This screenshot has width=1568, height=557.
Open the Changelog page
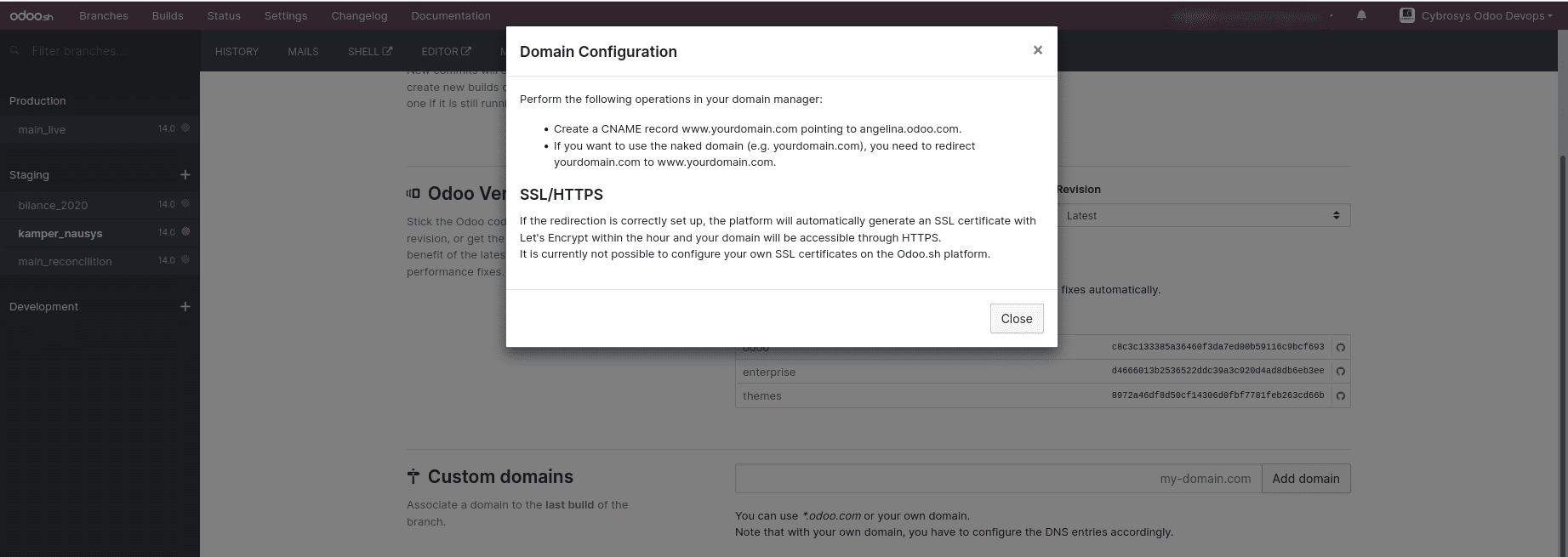[x=359, y=15]
